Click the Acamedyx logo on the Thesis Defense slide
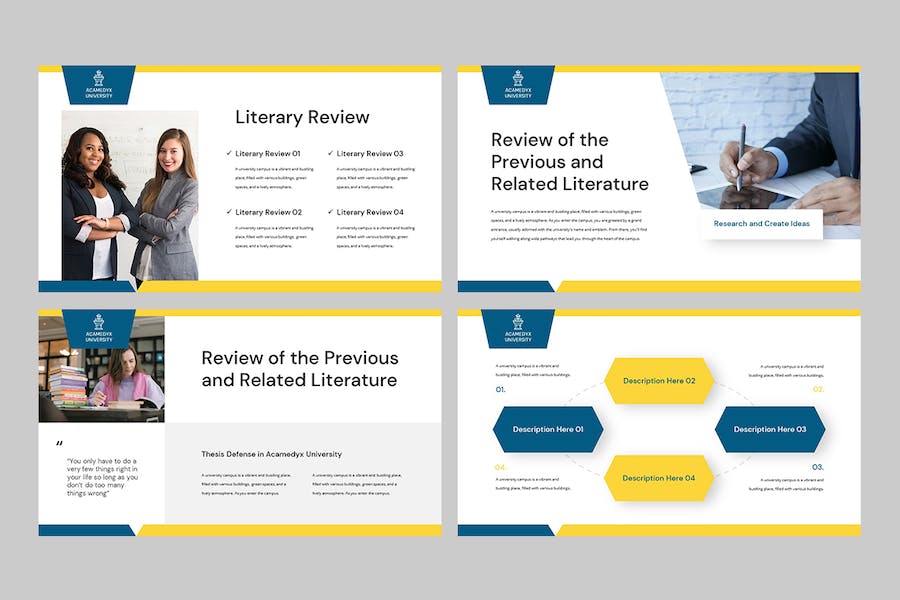The width and height of the screenshot is (900, 600). (x=98, y=327)
